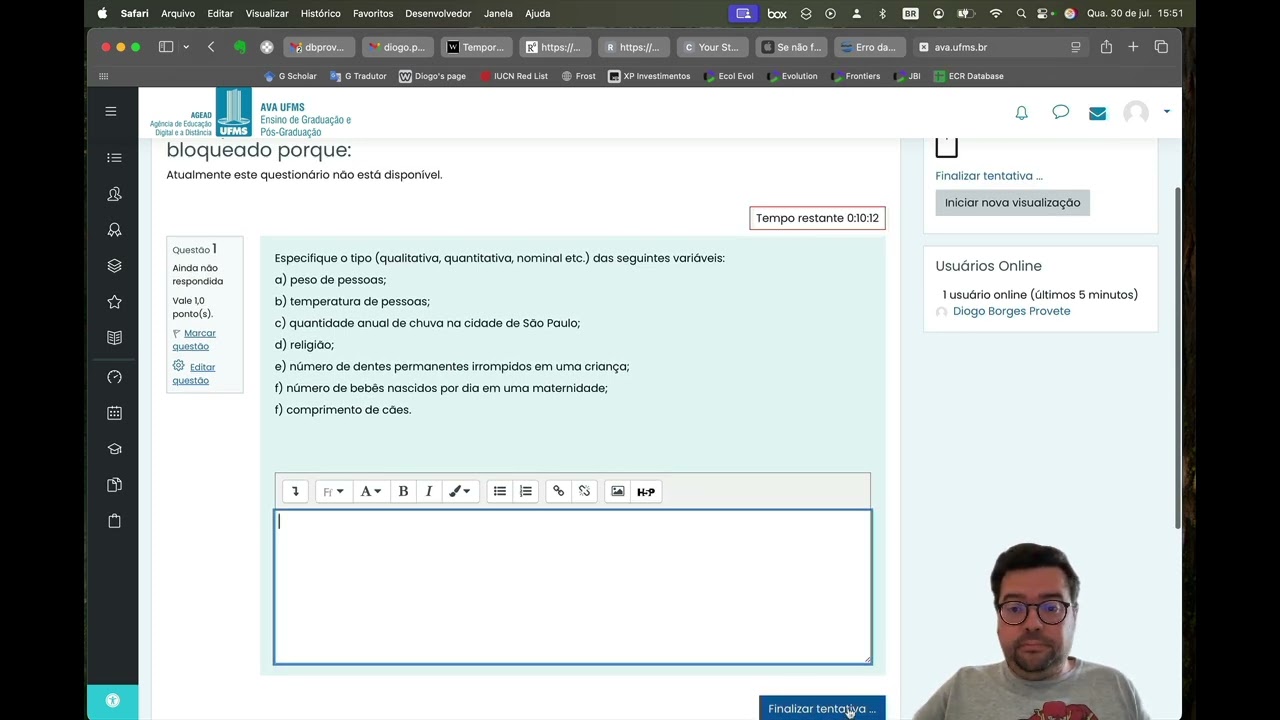Open notifications bell
The width and height of the screenshot is (1280, 720).
pos(1021,113)
